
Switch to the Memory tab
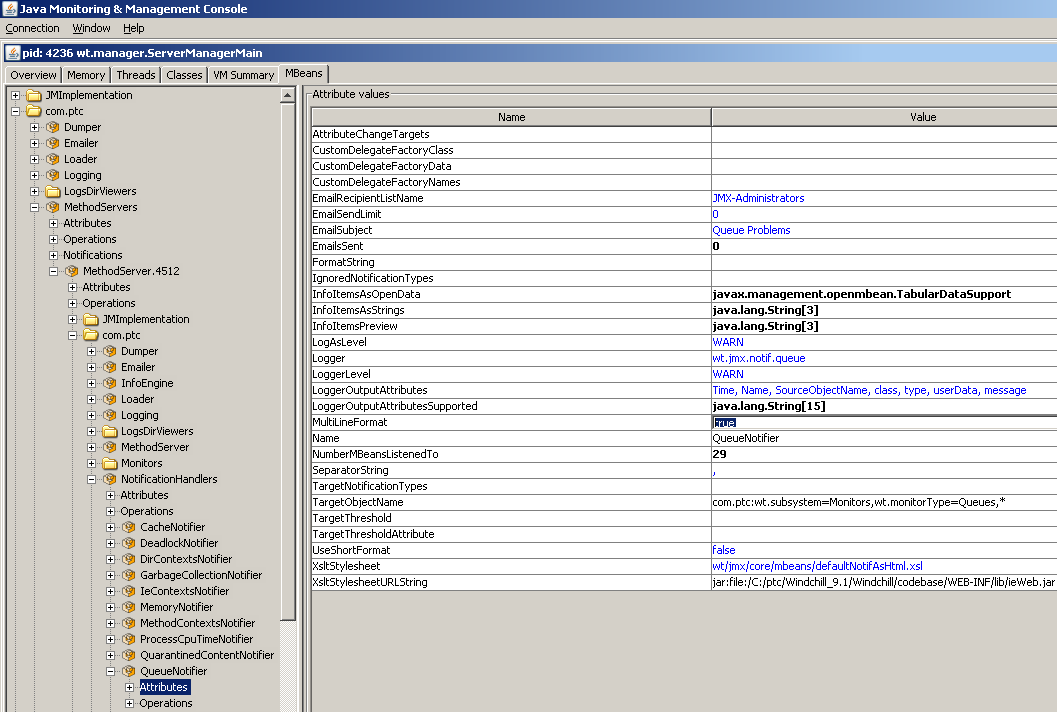(x=86, y=75)
